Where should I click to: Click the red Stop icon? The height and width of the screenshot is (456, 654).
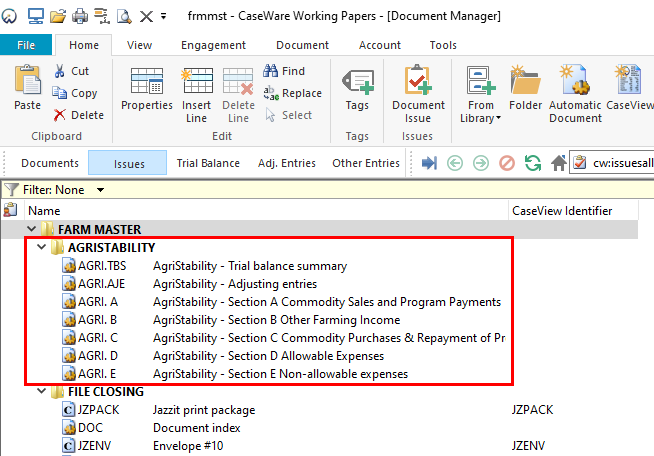point(507,163)
